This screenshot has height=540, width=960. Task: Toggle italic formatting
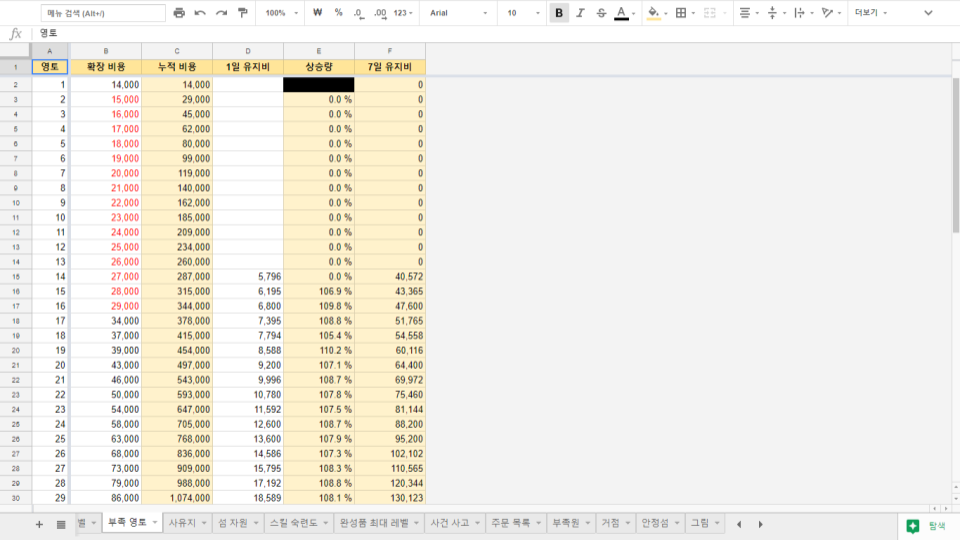tap(580, 13)
